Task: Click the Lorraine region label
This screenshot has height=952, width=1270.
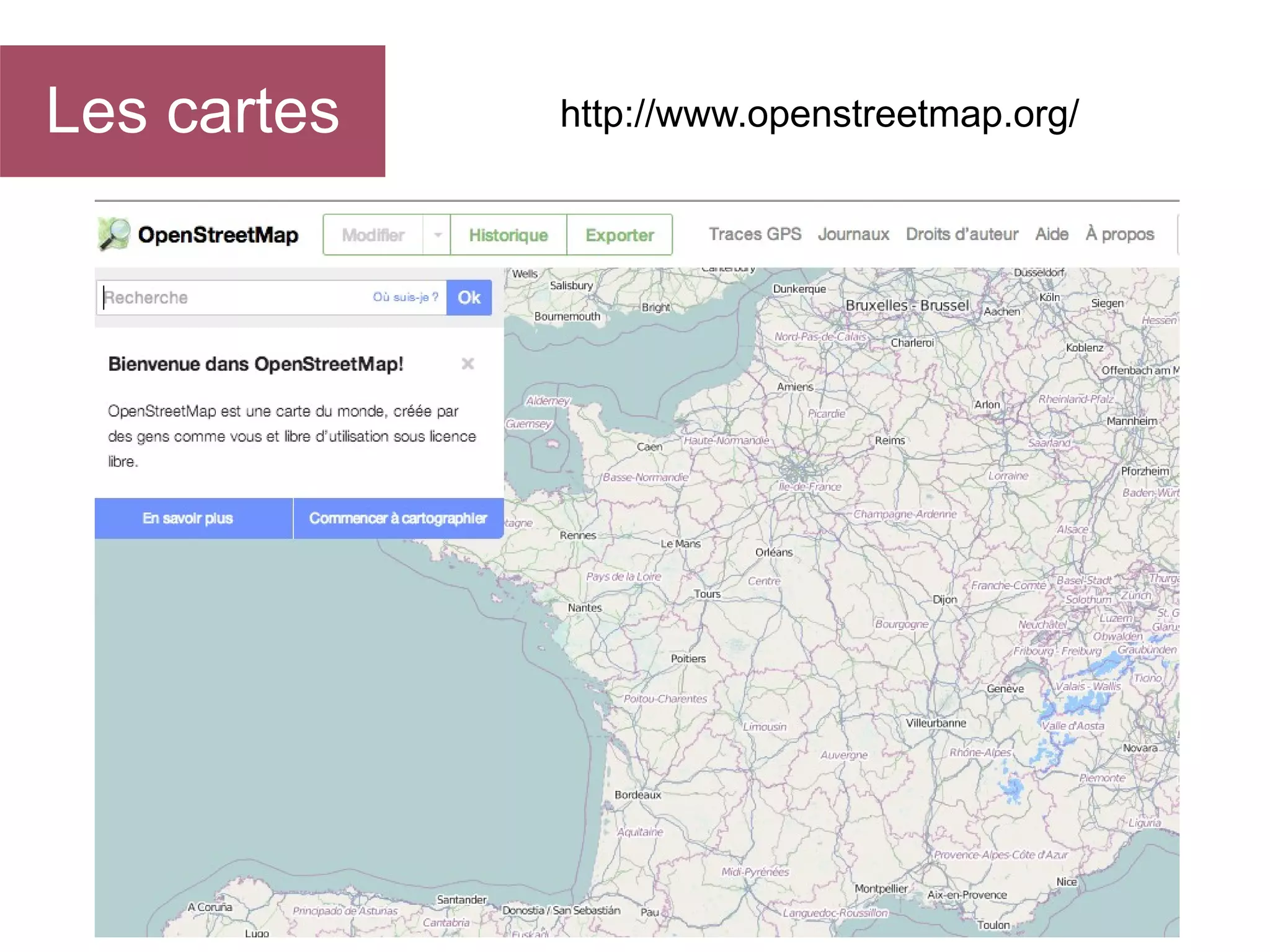Action: (1008, 476)
